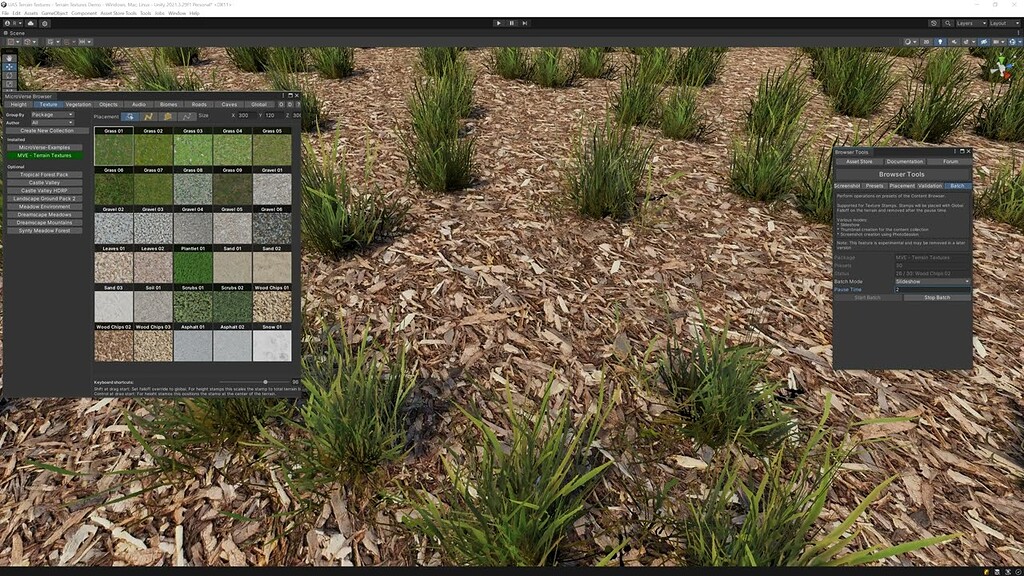Choose the spline placement mode icon
1024x576 pixels.
146,116
